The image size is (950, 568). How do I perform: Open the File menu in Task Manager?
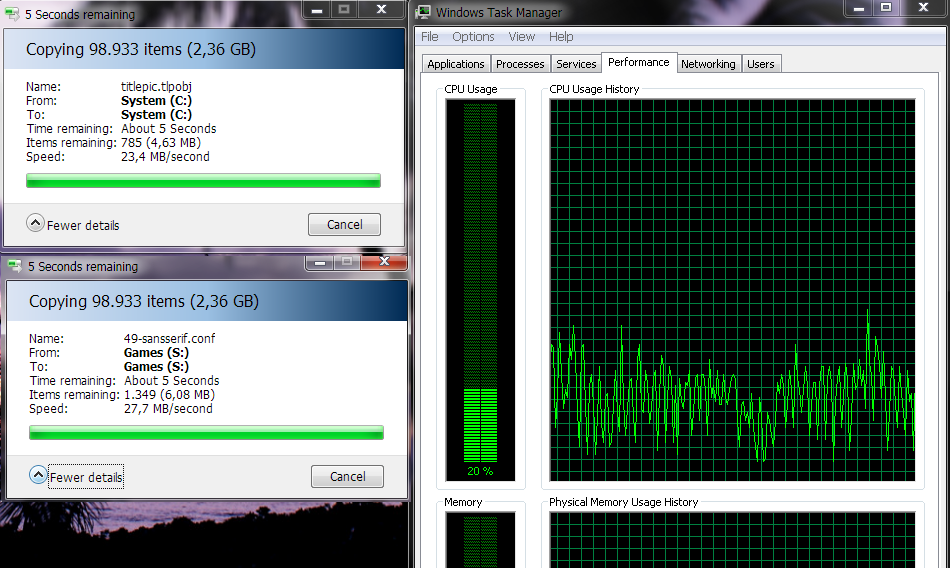coord(430,36)
